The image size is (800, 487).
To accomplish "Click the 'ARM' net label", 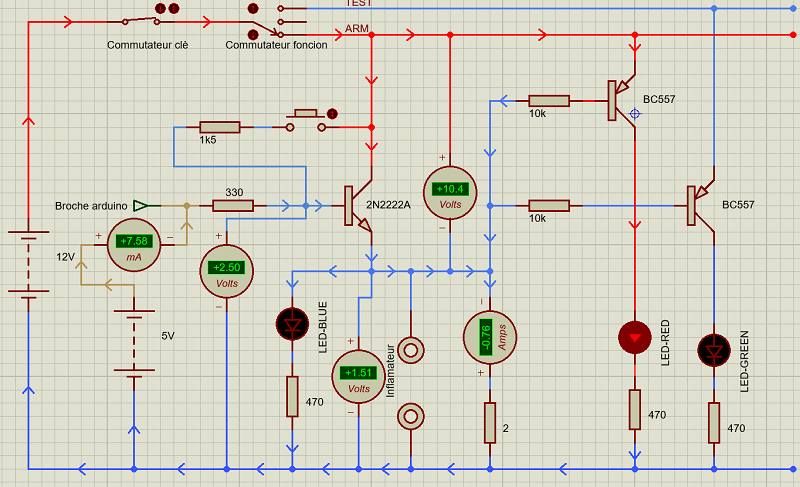I will tap(357, 29).
